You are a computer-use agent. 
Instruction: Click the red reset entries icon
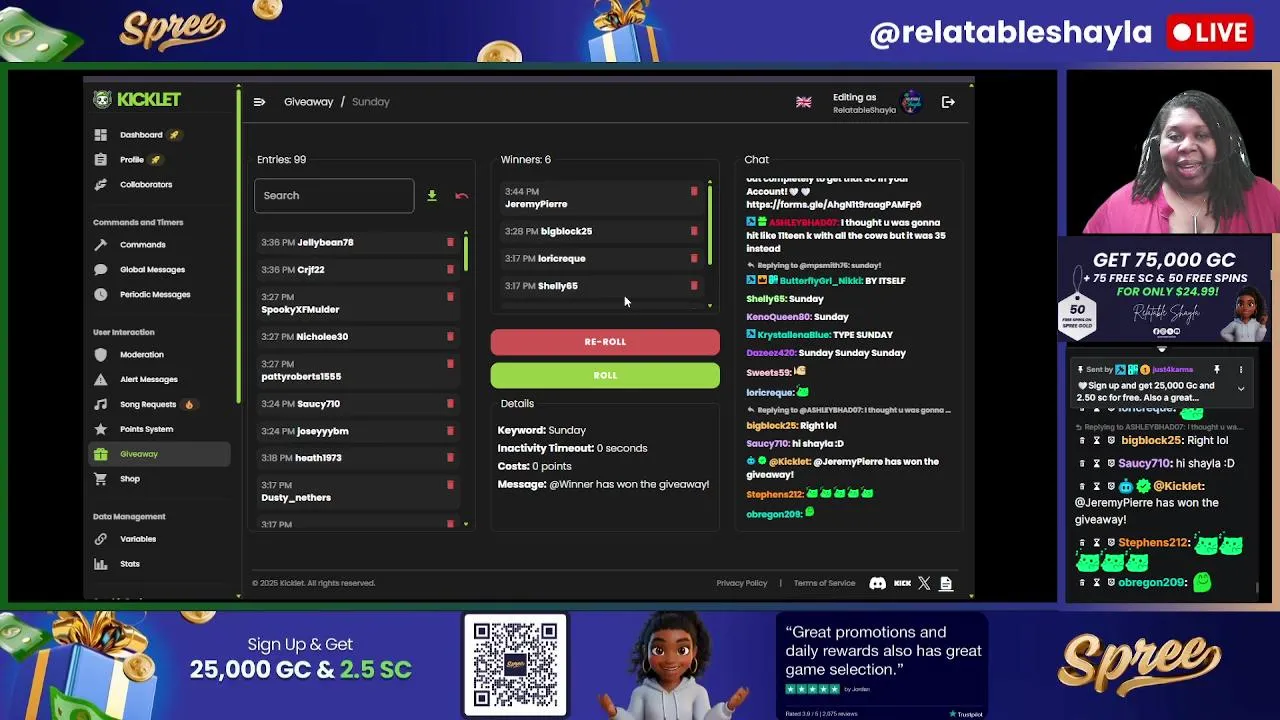click(461, 196)
